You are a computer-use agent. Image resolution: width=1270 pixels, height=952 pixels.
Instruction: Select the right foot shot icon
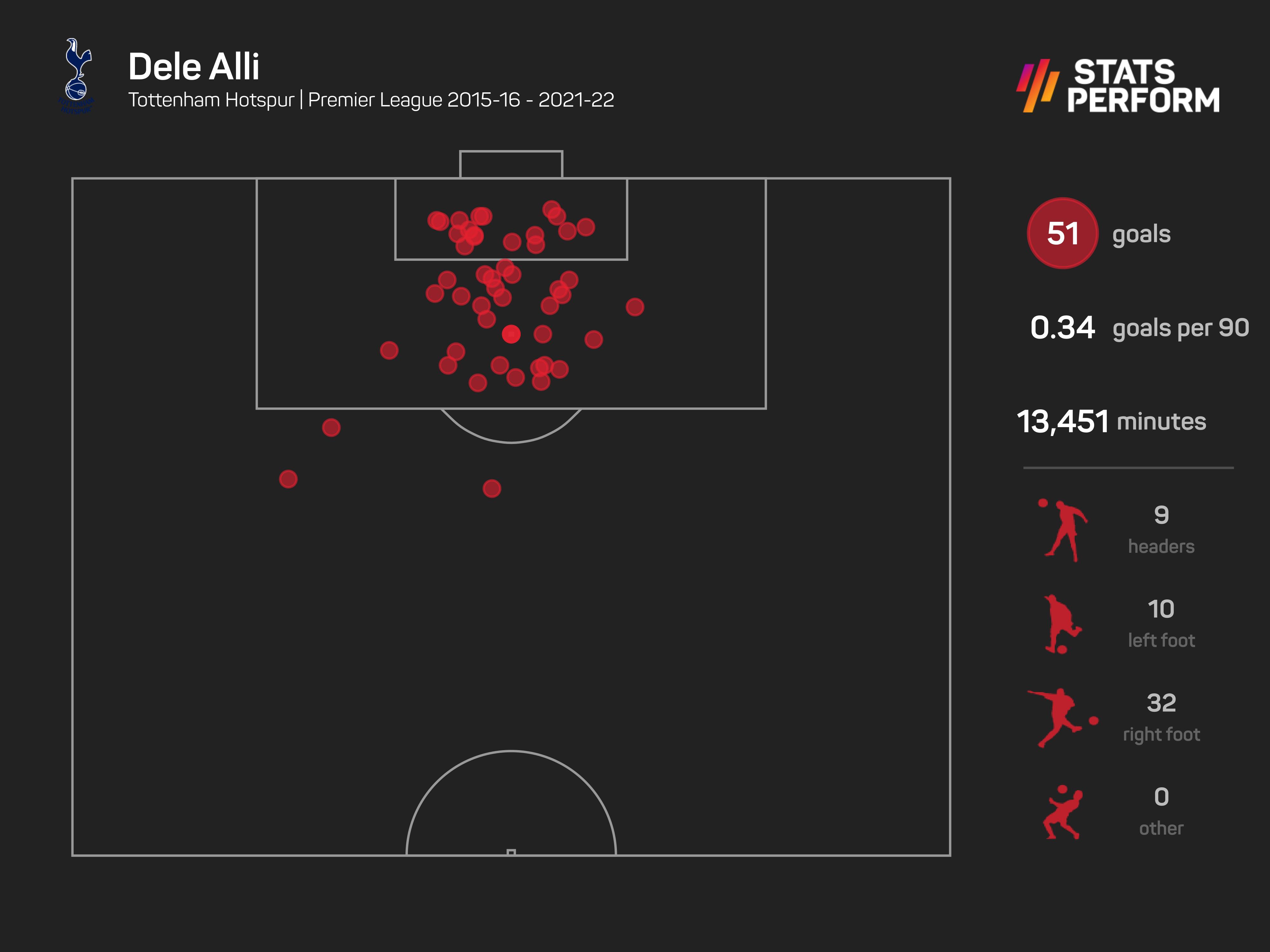tap(1062, 718)
